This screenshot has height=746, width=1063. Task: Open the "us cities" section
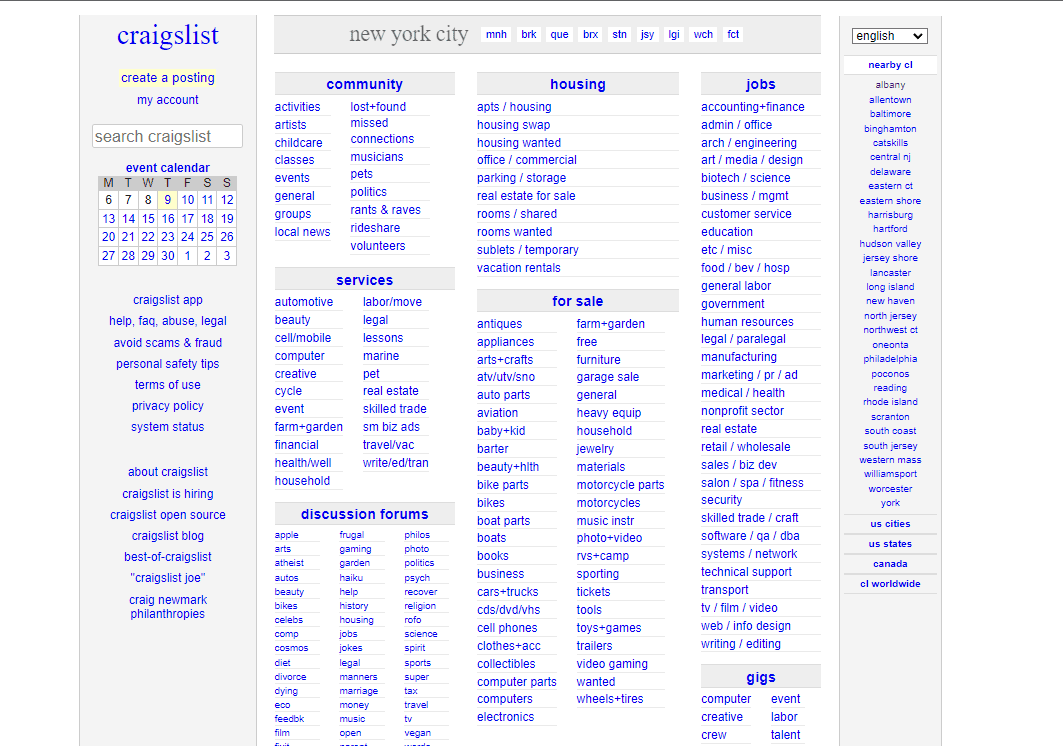click(889, 523)
